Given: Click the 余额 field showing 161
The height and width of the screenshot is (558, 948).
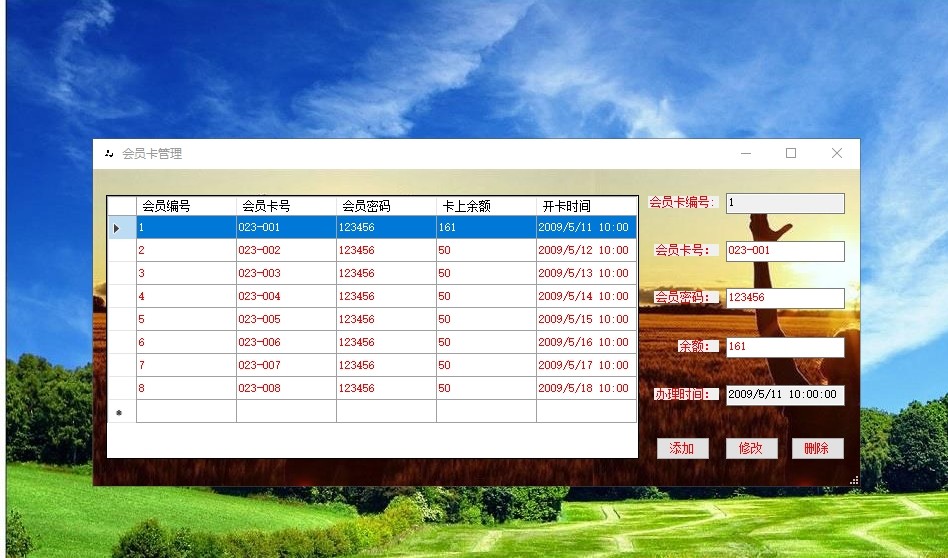Looking at the screenshot, I should click(x=785, y=346).
